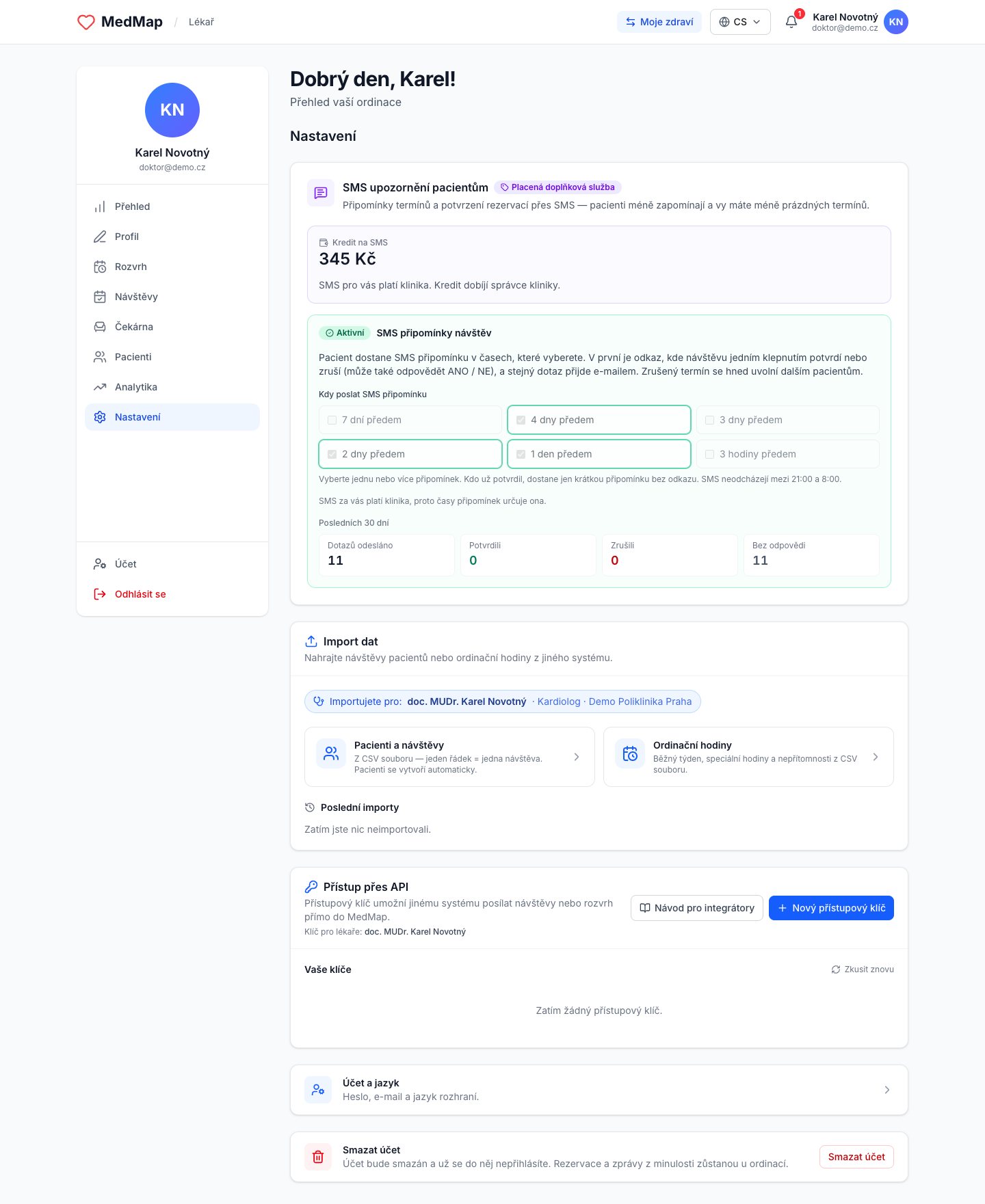Toggle the 3 dny předem checkbox
The height and width of the screenshot is (1204, 985).
710,420
